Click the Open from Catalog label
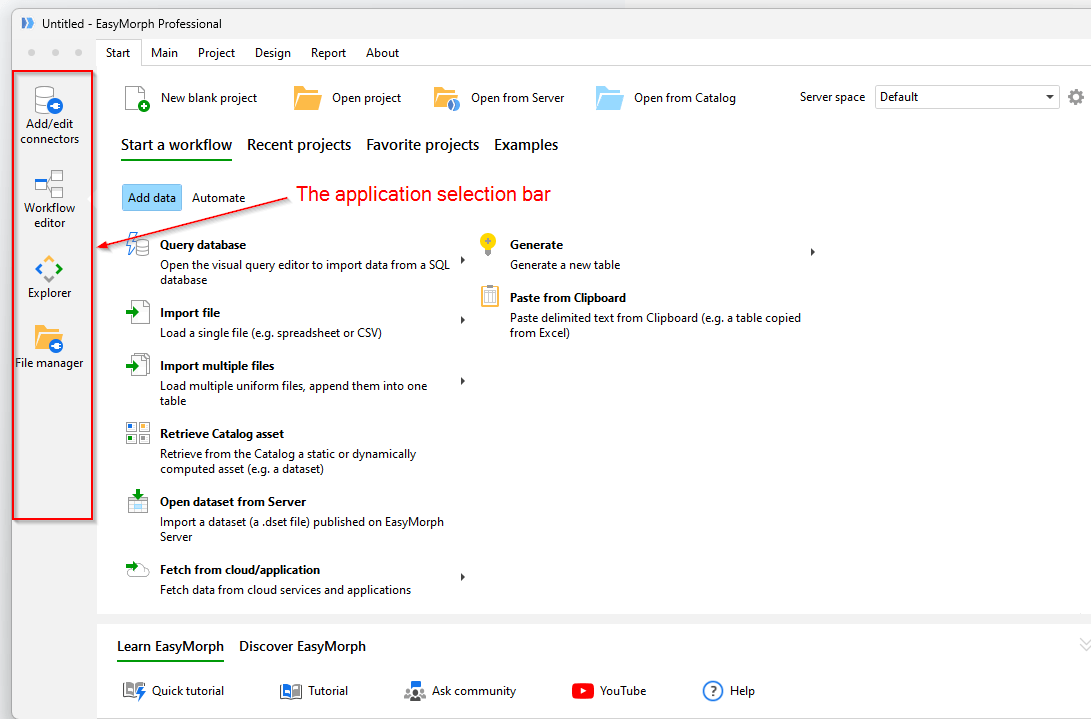 coord(685,98)
